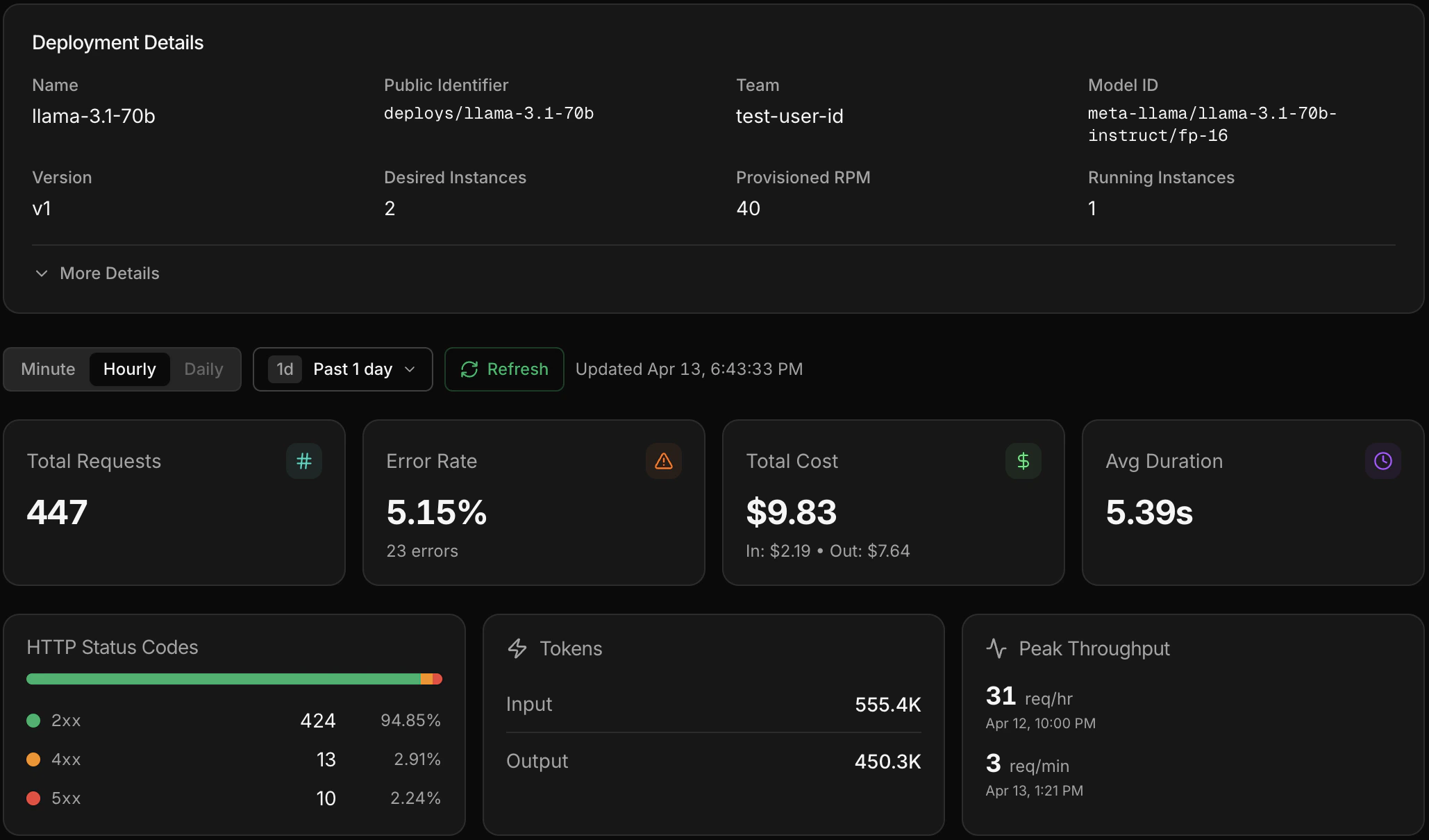Click the HTTP Status Codes section title
The width and height of the screenshot is (1429, 840).
[x=111, y=646]
